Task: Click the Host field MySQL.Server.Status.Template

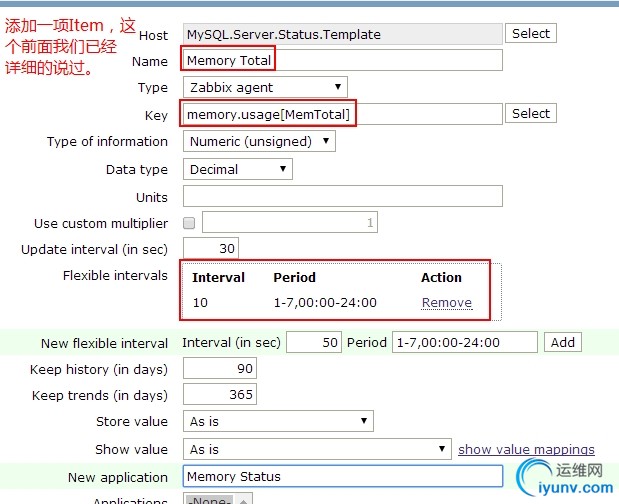Action: pos(343,34)
